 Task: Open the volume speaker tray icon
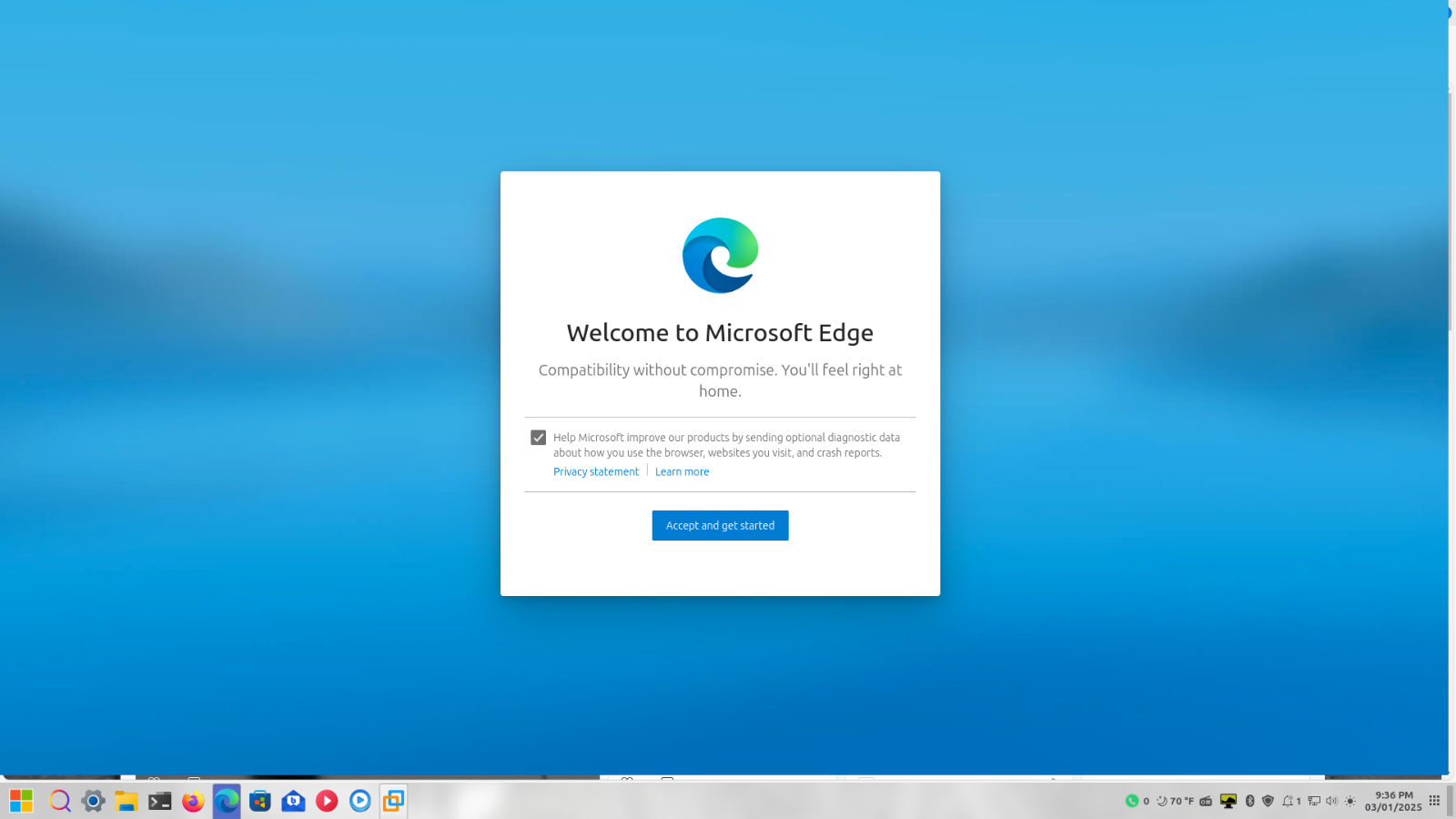(x=1331, y=801)
